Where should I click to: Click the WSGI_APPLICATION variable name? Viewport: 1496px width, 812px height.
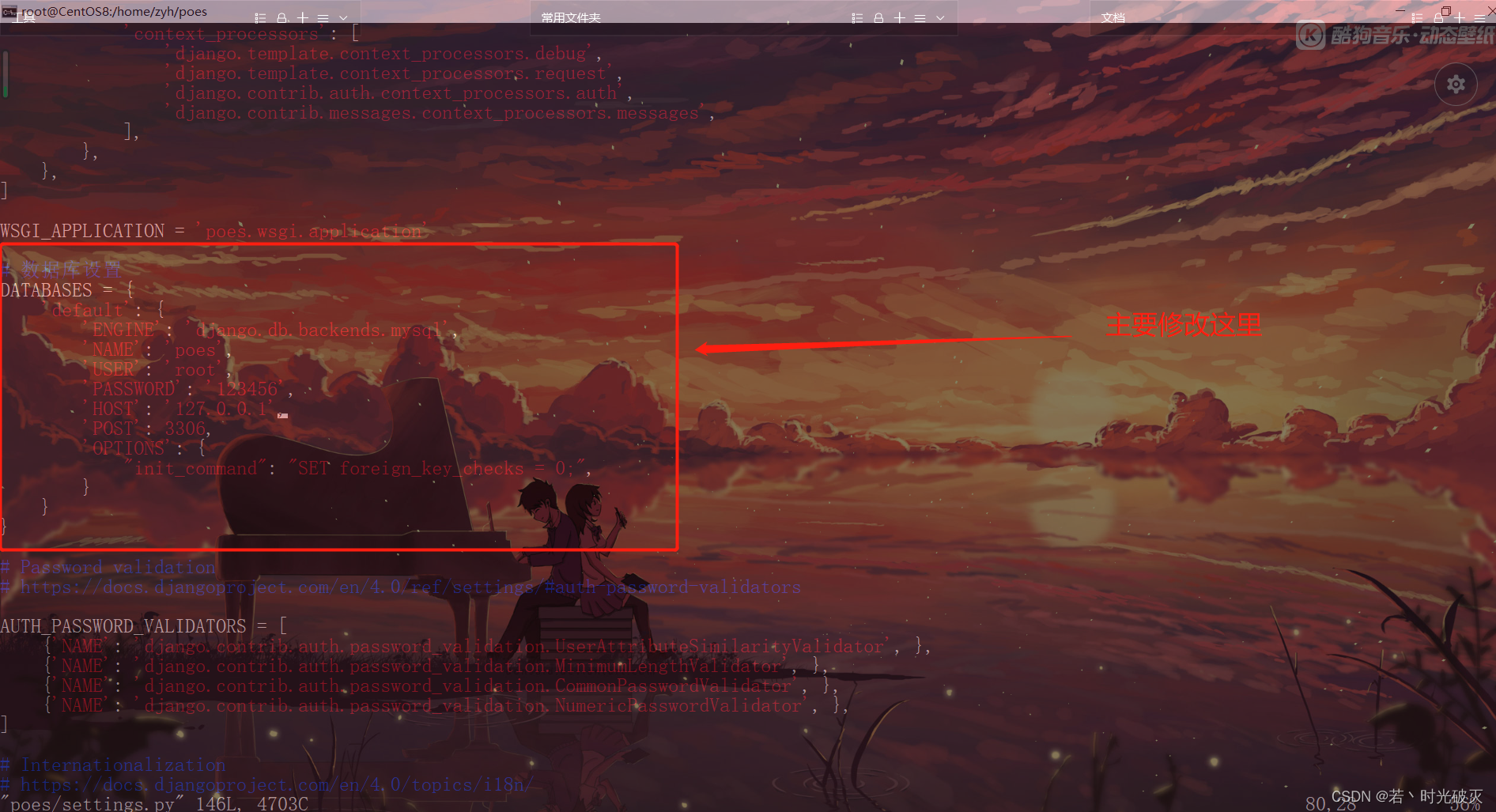tap(83, 231)
